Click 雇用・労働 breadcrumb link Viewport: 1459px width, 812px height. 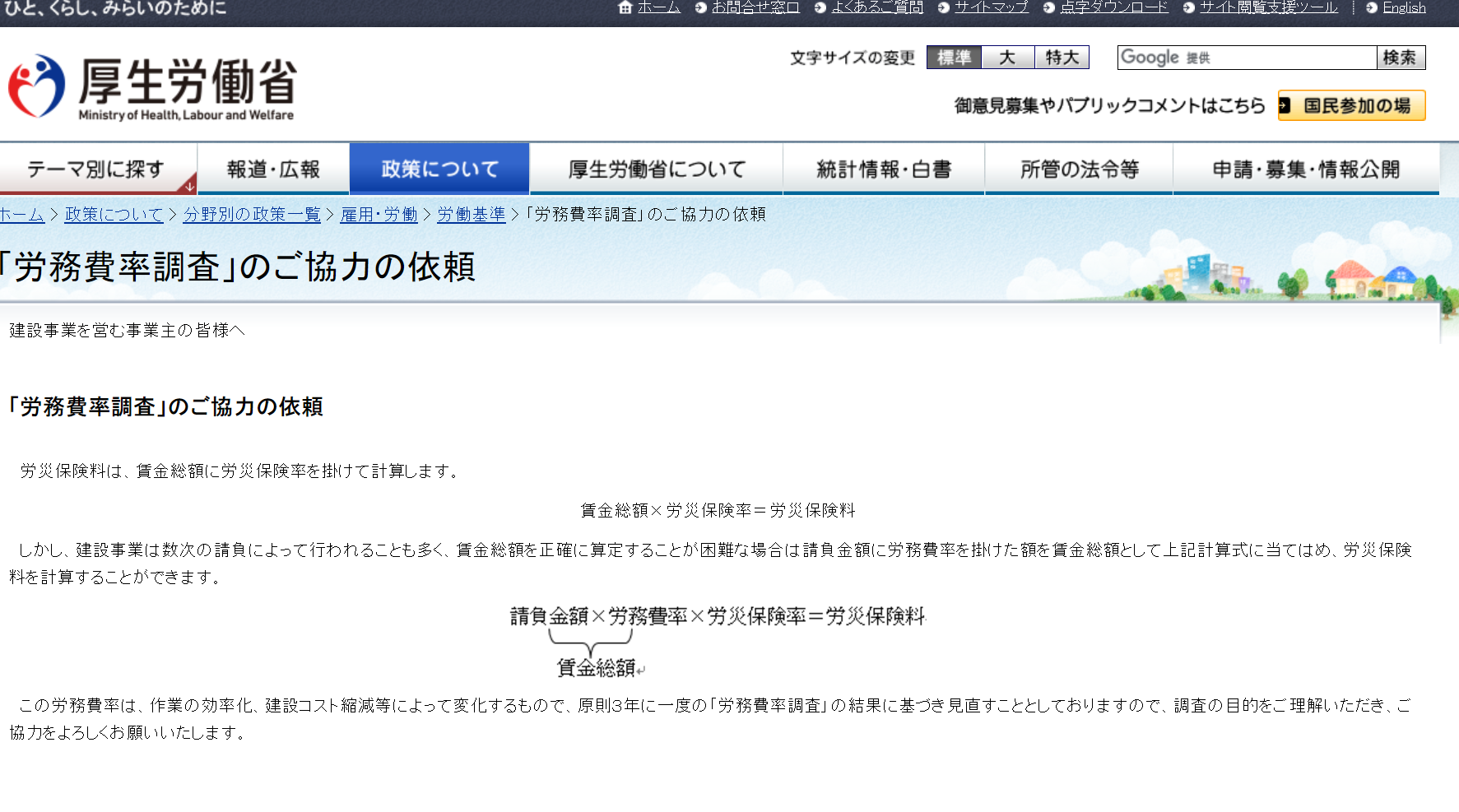pos(379,215)
